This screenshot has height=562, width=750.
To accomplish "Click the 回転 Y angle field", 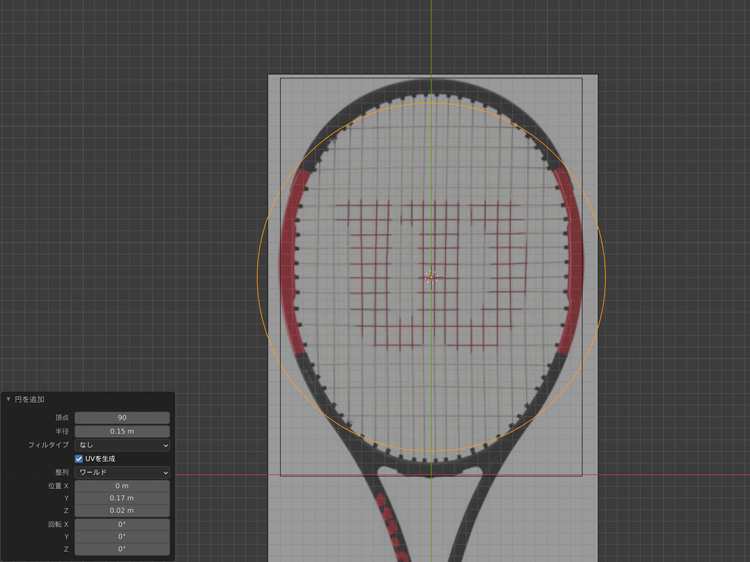I will [x=122, y=536].
